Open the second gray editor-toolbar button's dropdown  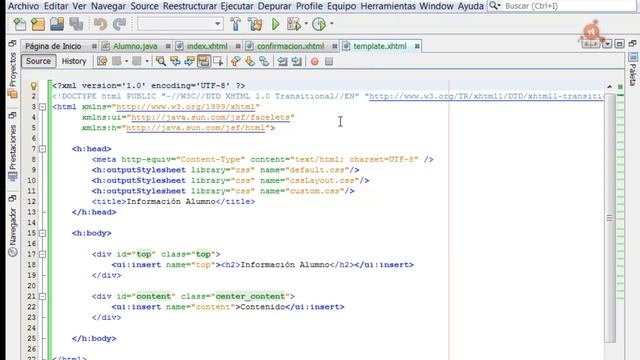pos(147,61)
